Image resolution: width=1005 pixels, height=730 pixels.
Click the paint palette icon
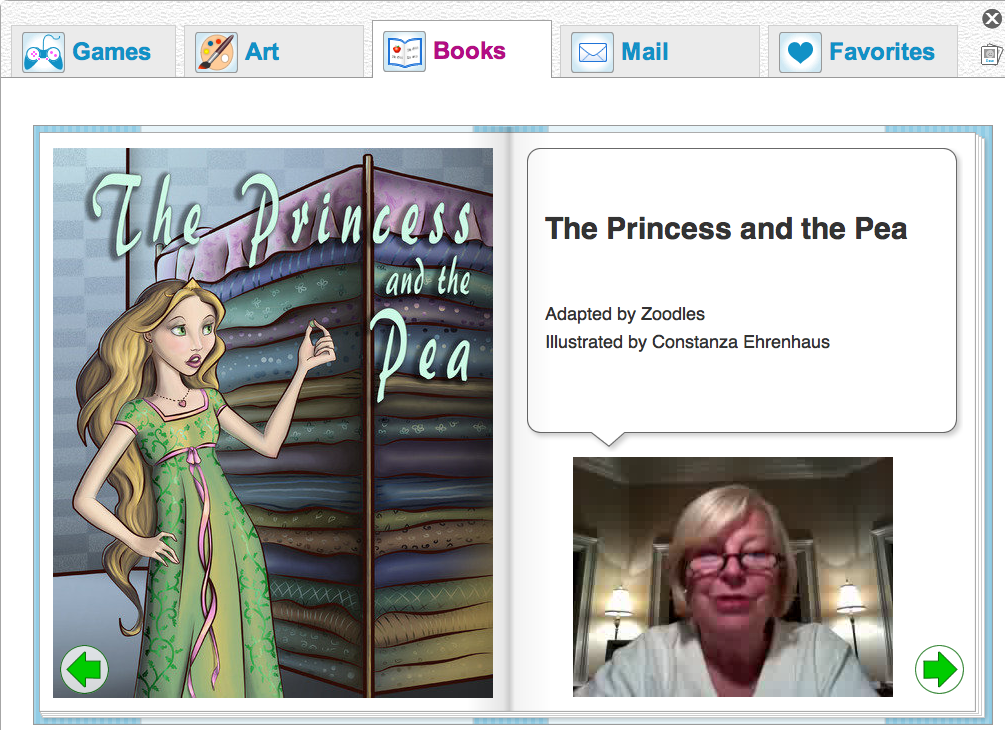coord(217,53)
